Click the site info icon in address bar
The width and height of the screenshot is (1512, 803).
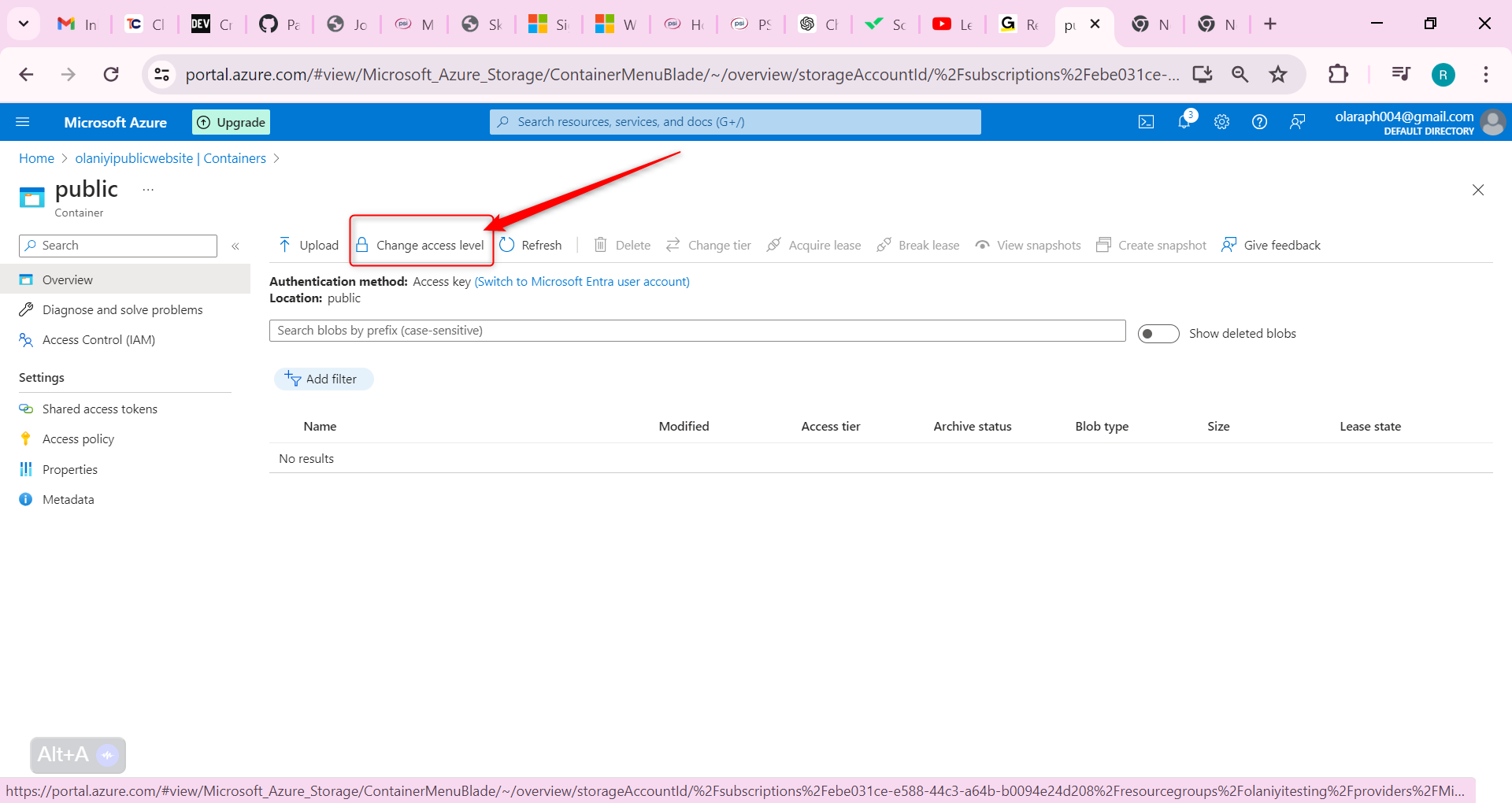[161, 74]
